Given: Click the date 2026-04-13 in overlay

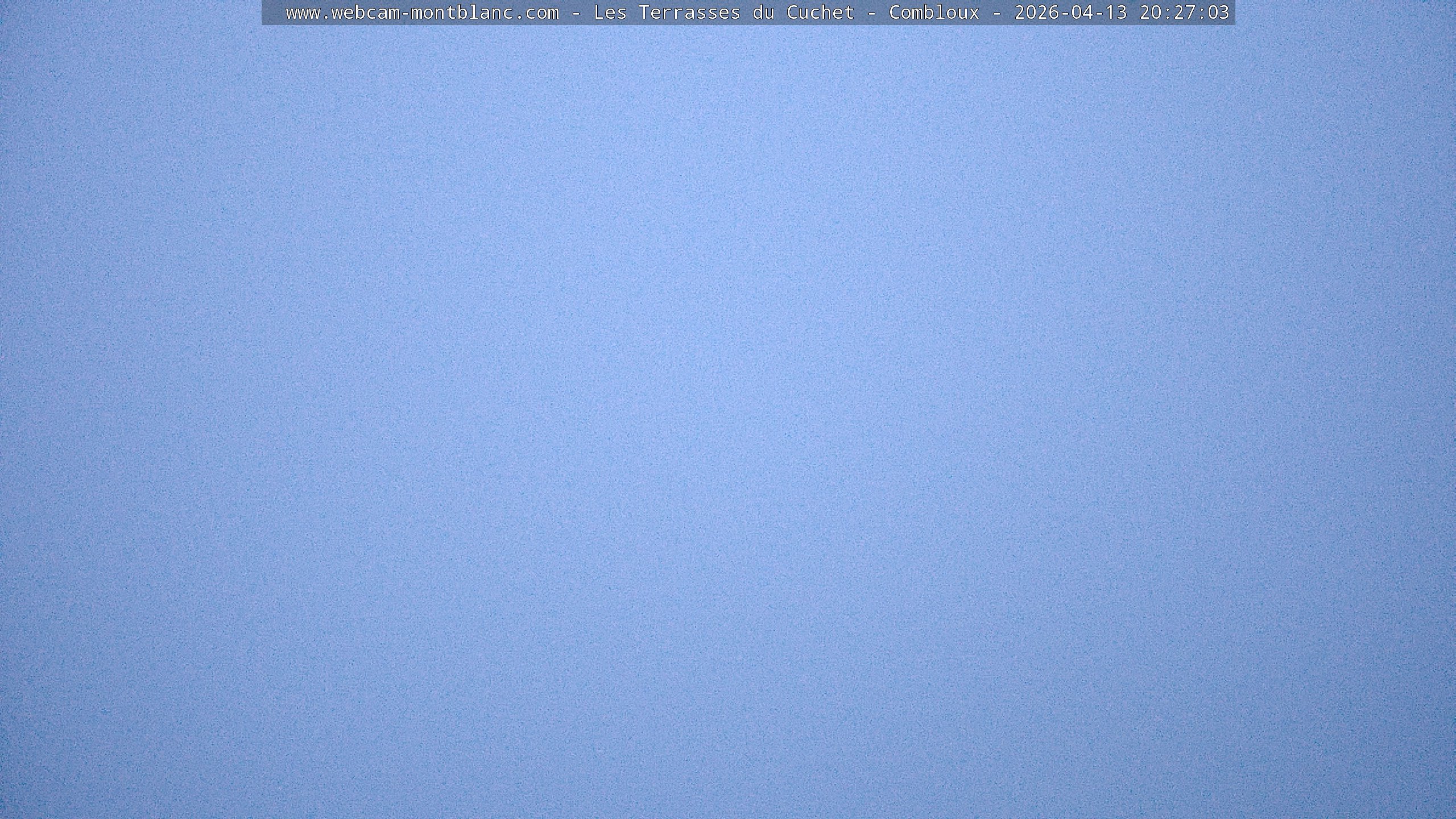Looking at the screenshot, I should tap(1070, 13).
